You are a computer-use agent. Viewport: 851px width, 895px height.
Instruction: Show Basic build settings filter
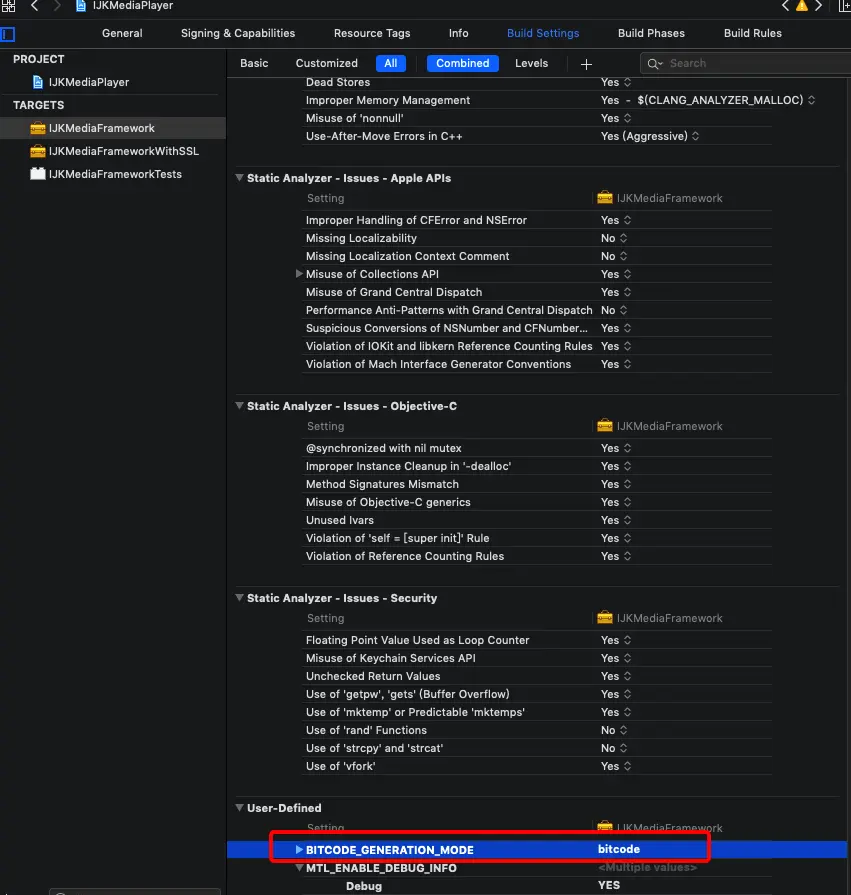tap(254, 63)
